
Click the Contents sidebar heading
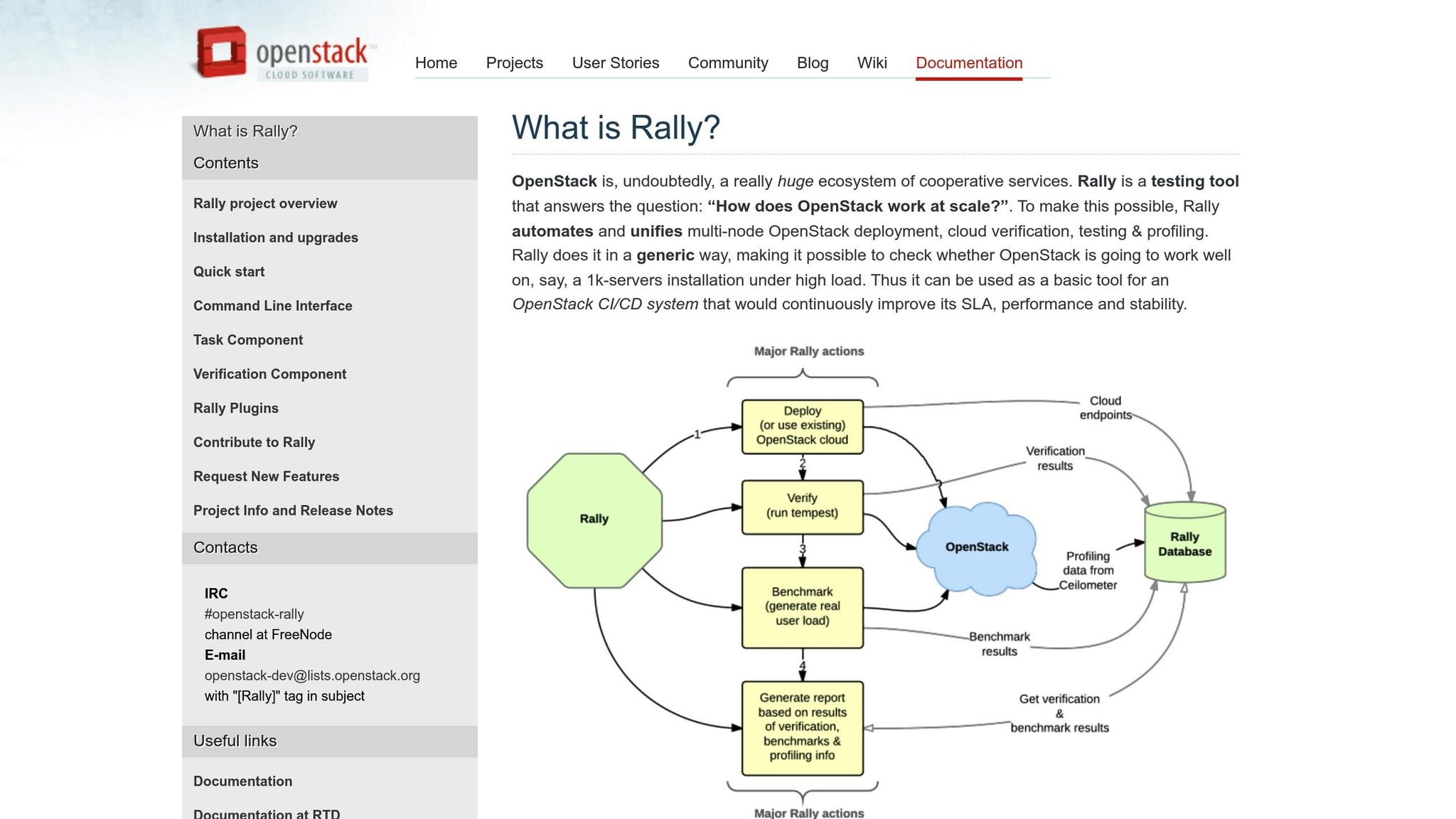click(x=226, y=164)
